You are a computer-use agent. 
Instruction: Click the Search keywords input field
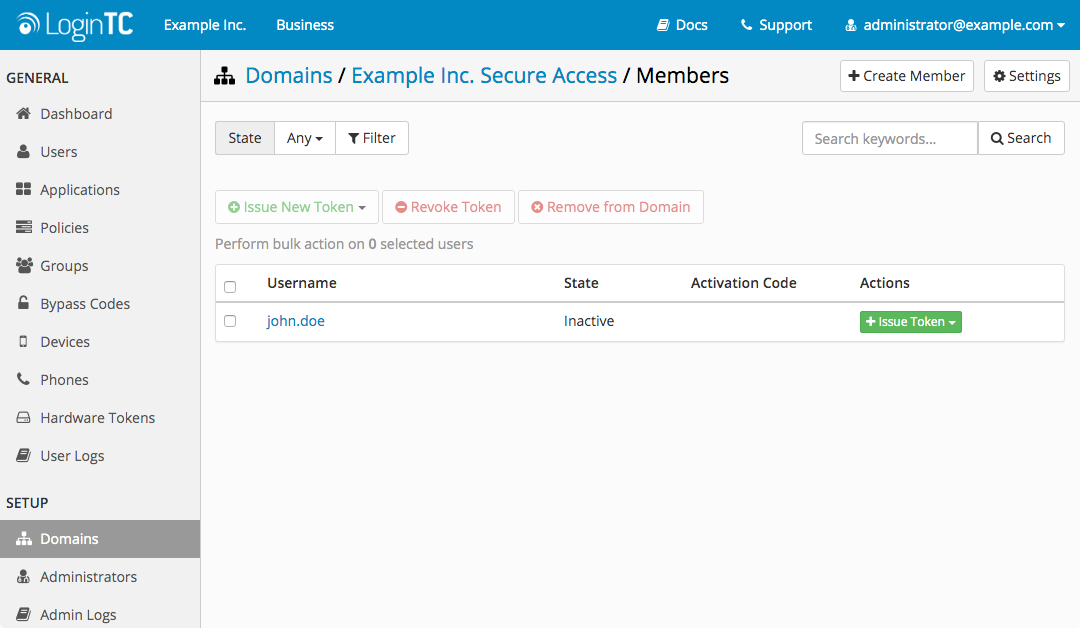[889, 138]
